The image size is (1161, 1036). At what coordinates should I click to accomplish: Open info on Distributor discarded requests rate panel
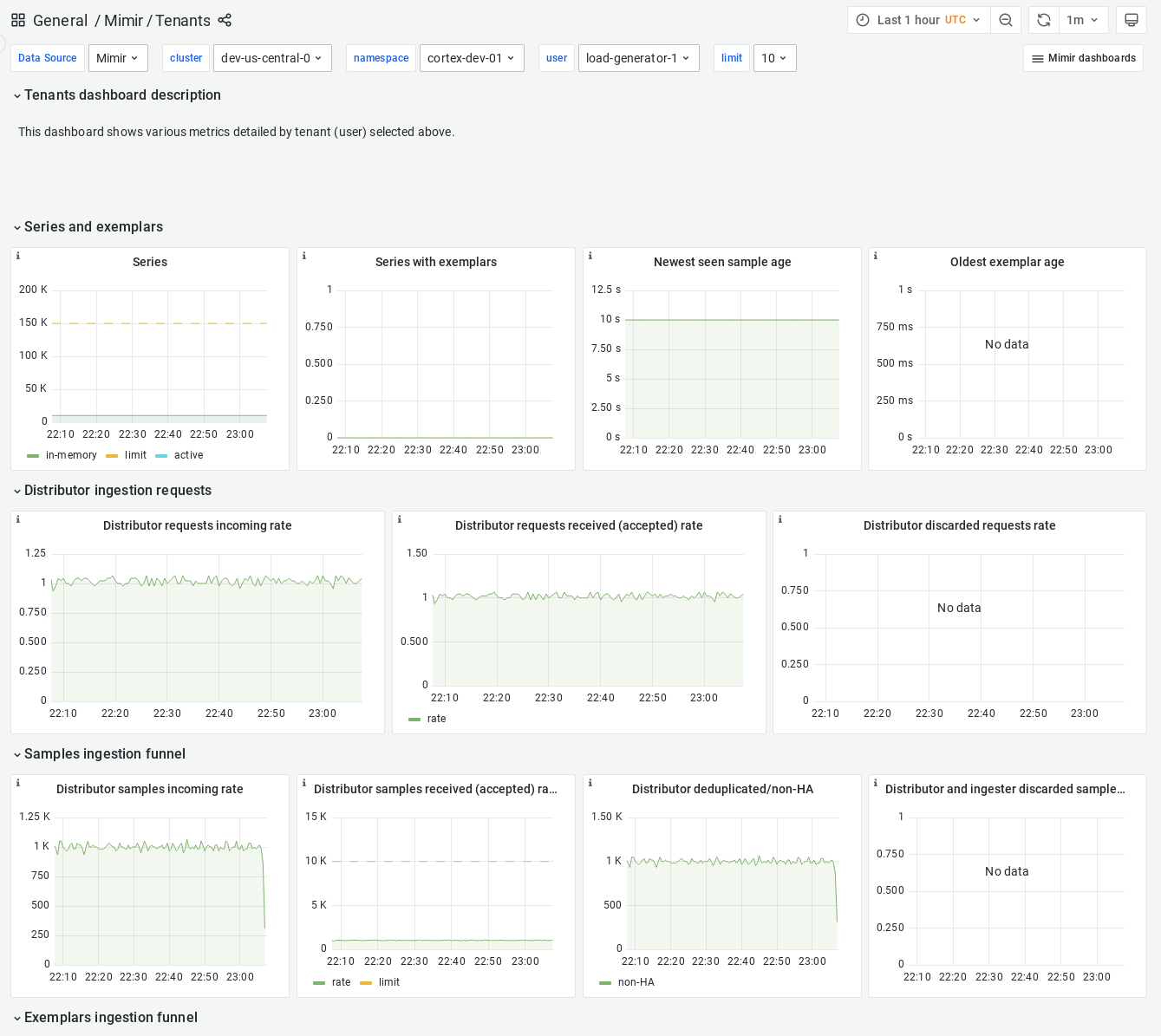pyautogui.click(x=779, y=518)
